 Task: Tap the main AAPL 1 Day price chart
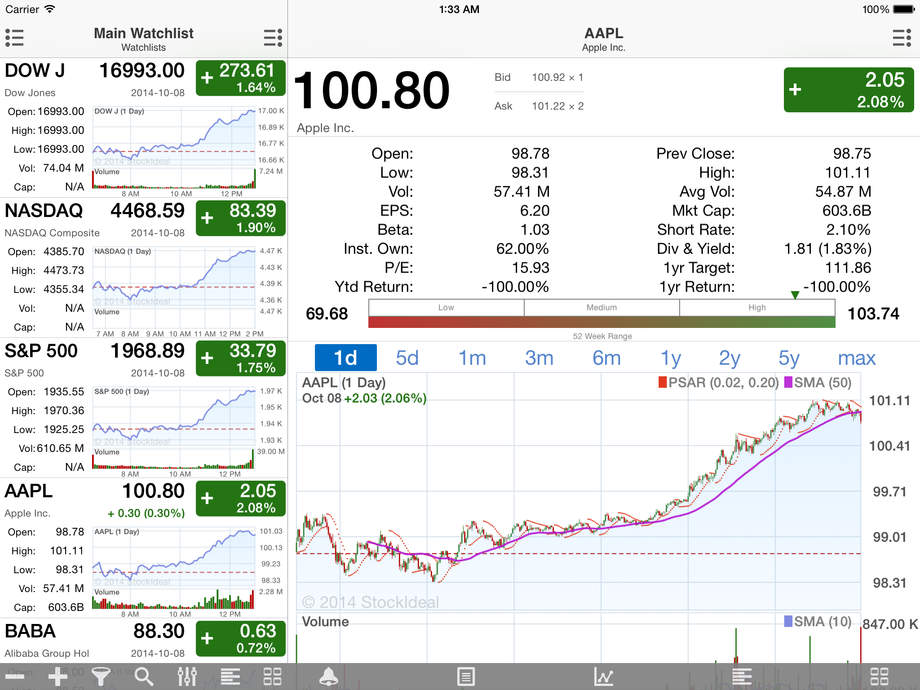pyautogui.click(x=579, y=492)
